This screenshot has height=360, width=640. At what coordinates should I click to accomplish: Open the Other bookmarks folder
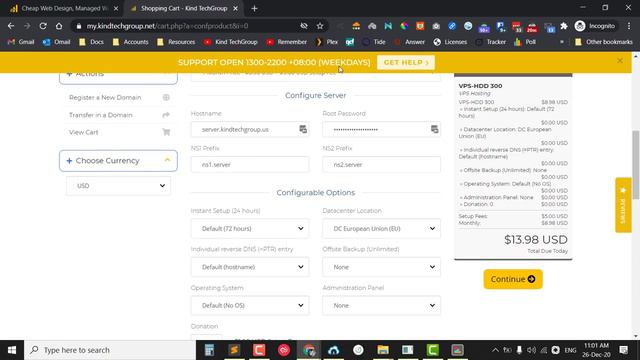point(603,42)
